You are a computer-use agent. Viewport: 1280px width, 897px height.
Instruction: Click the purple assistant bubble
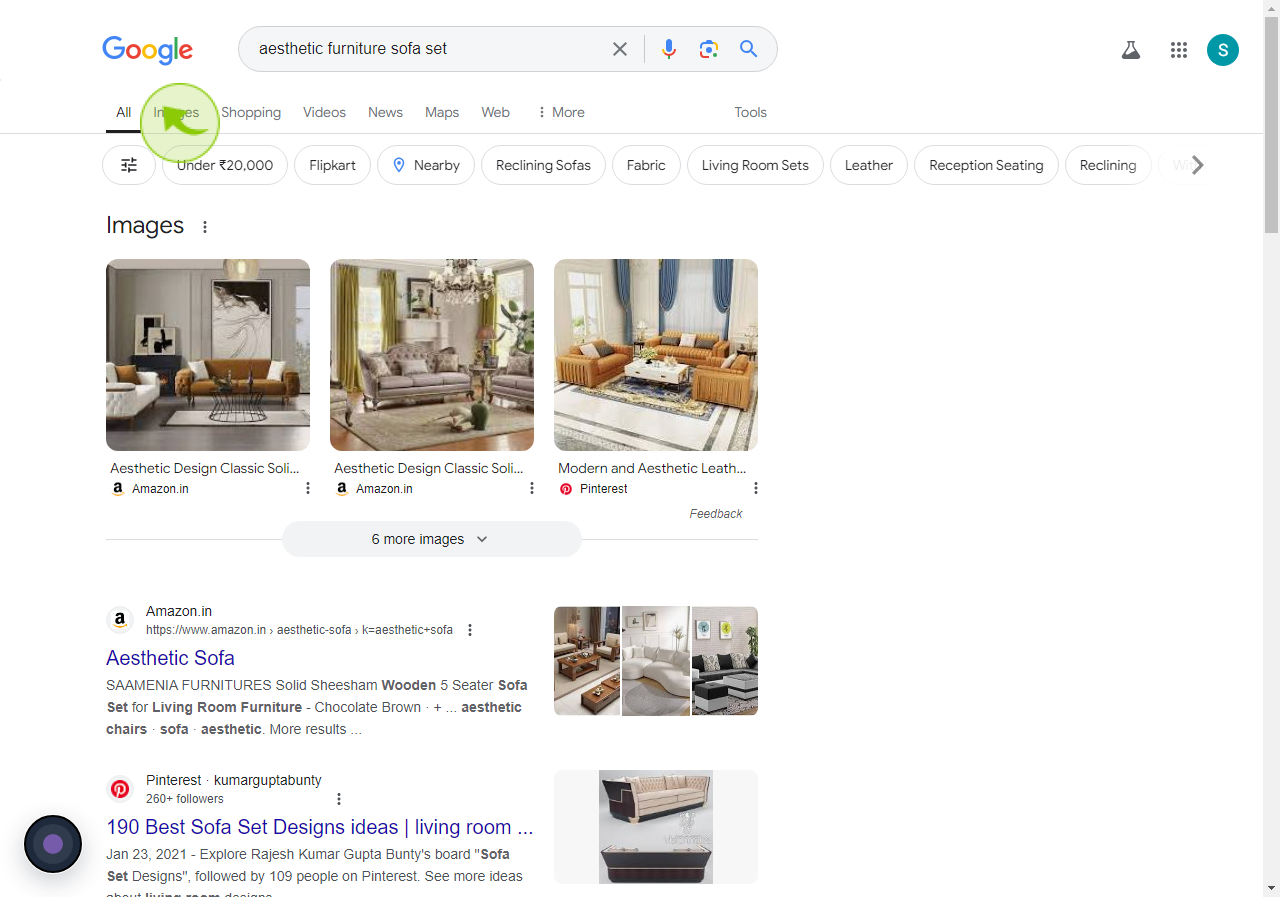coord(53,844)
